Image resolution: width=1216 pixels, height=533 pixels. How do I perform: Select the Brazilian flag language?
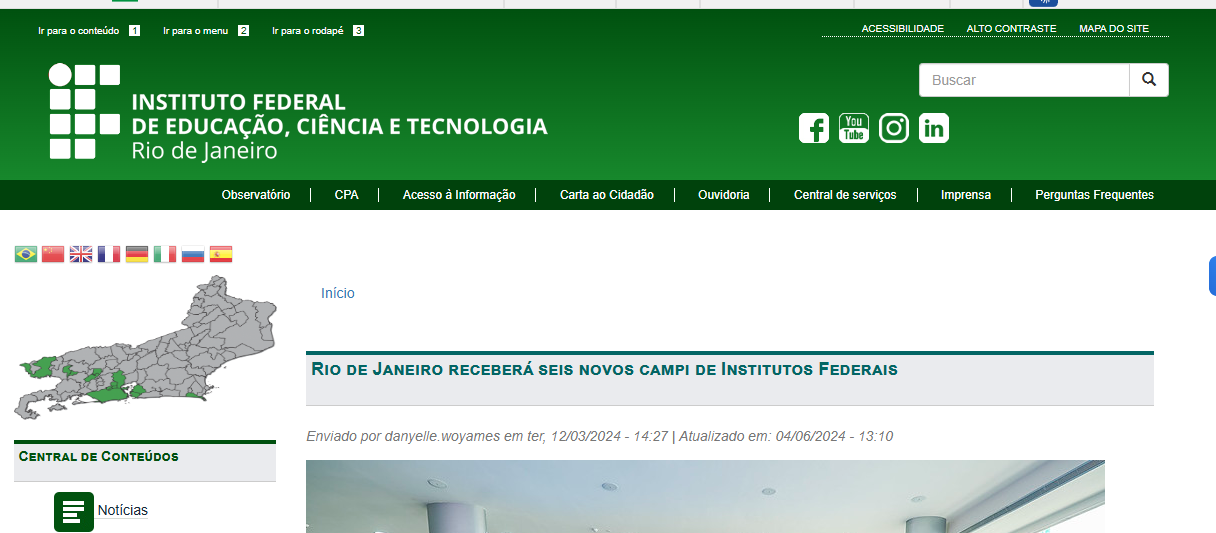[x=26, y=254]
